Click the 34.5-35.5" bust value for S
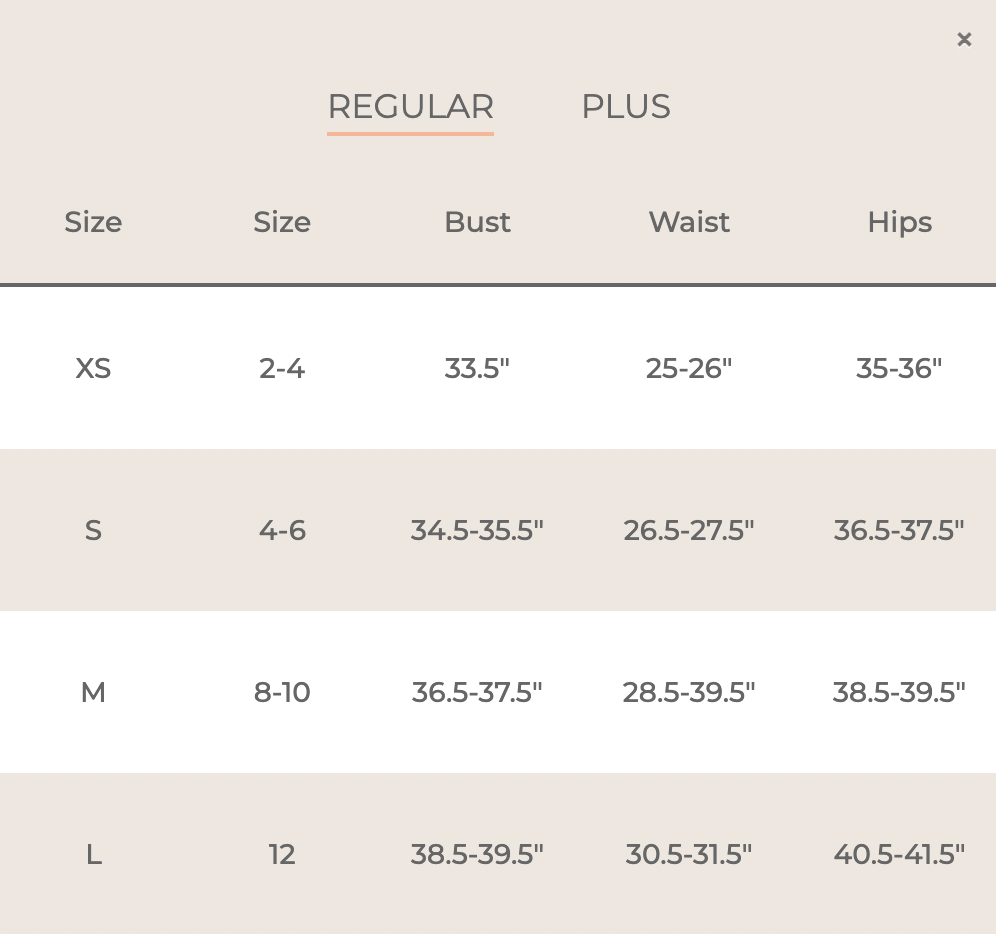996x934 pixels. 477,530
